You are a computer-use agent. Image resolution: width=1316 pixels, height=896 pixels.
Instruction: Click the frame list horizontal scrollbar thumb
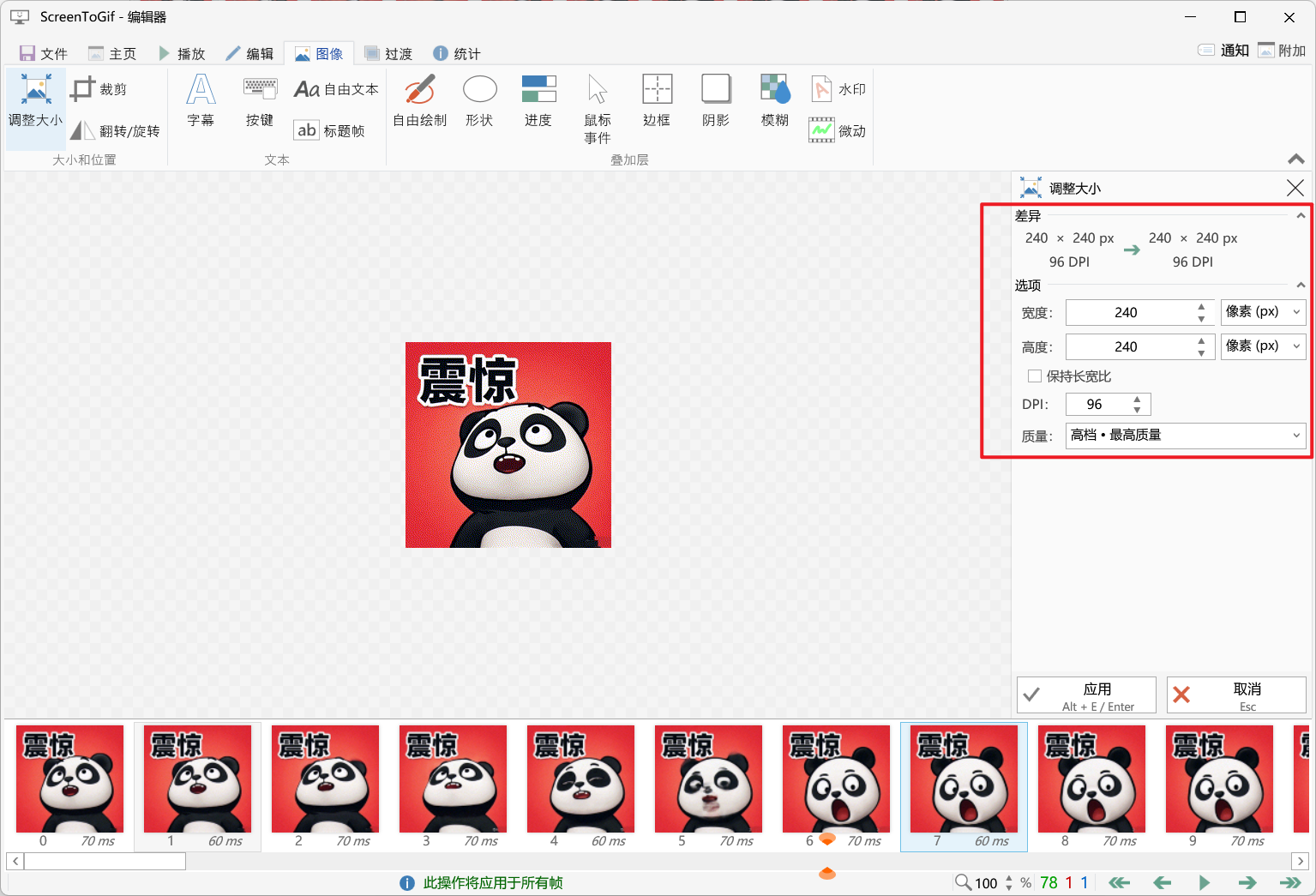pos(105,861)
